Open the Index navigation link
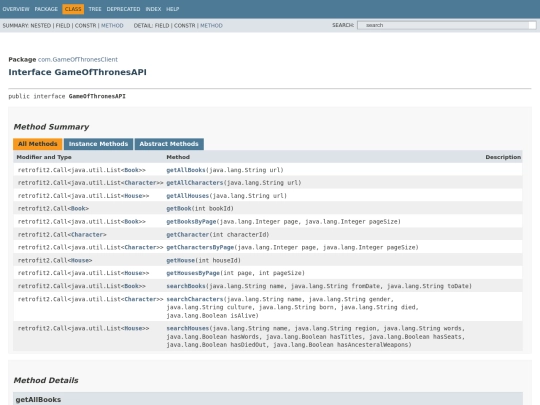Image resolution: width=540 pixels, height=405 pixels. pos(153,9)
